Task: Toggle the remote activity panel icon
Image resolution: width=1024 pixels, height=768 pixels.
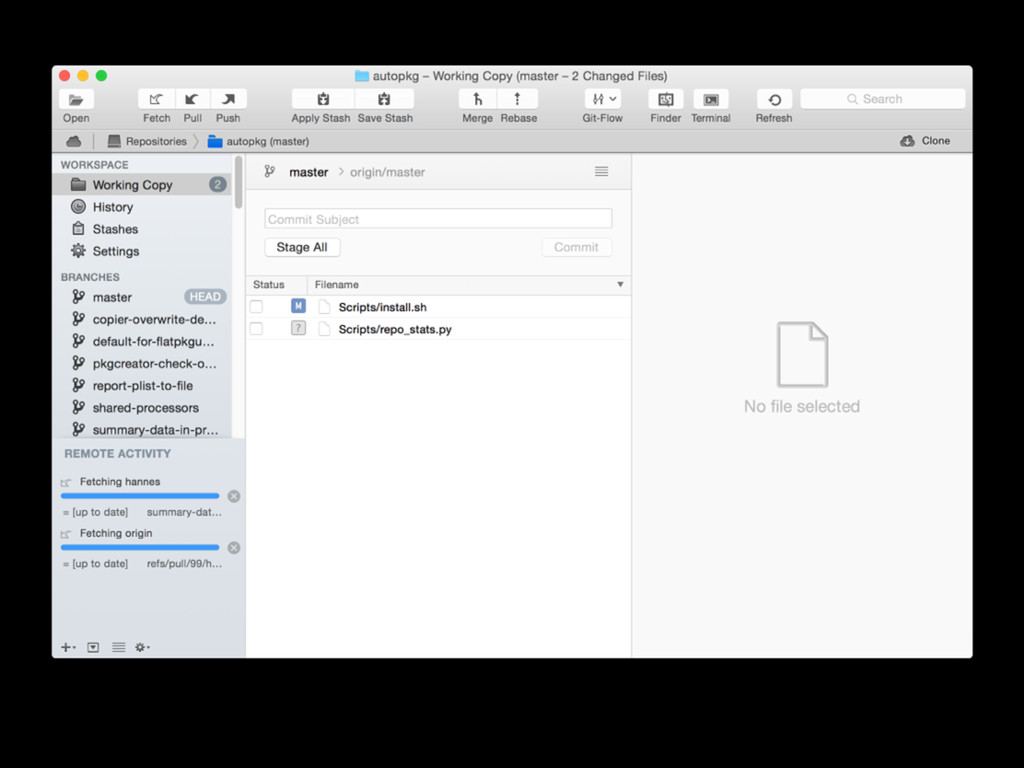Action: (93, 647)
